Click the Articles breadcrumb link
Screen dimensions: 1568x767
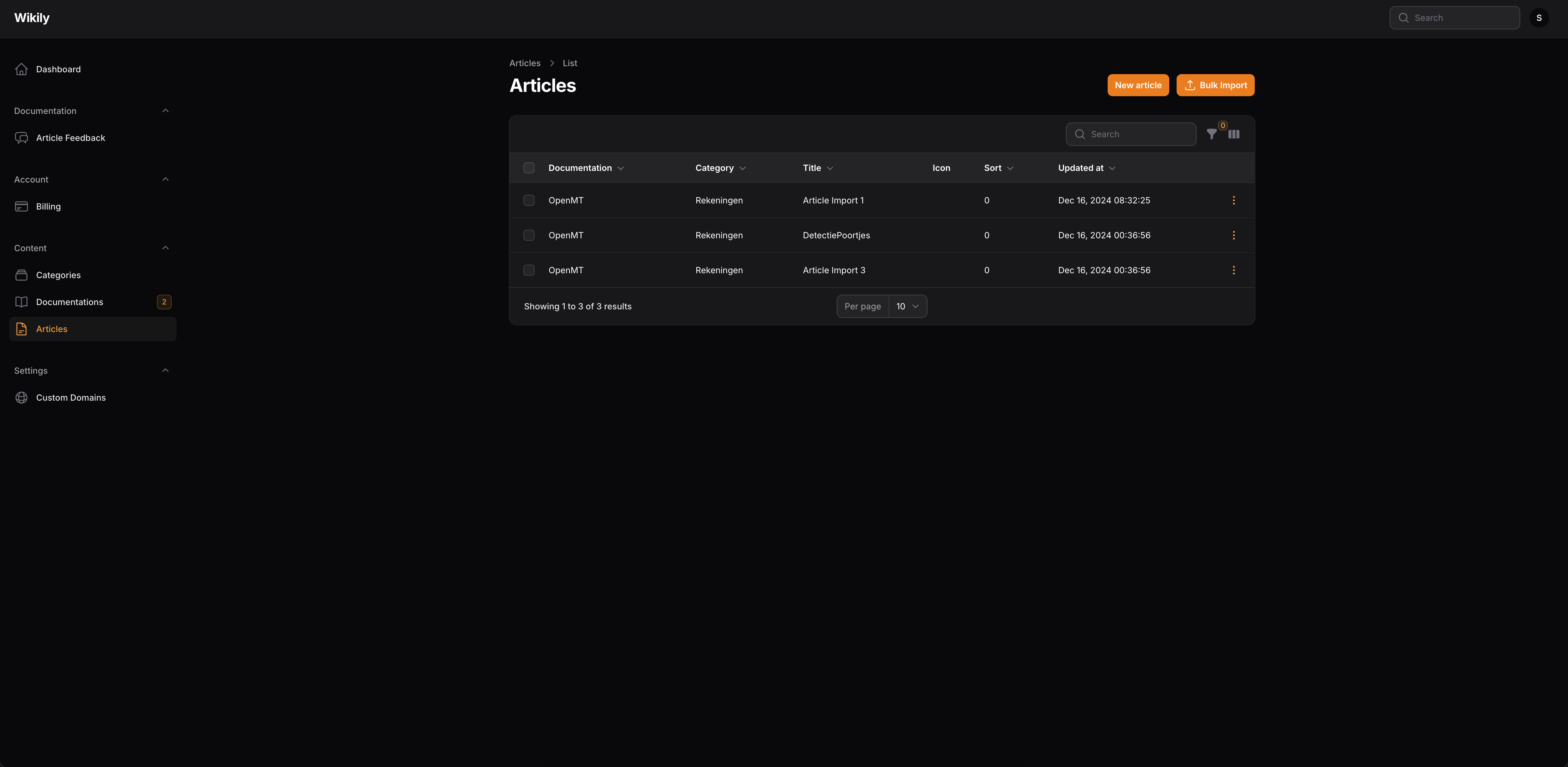point(525,63)
